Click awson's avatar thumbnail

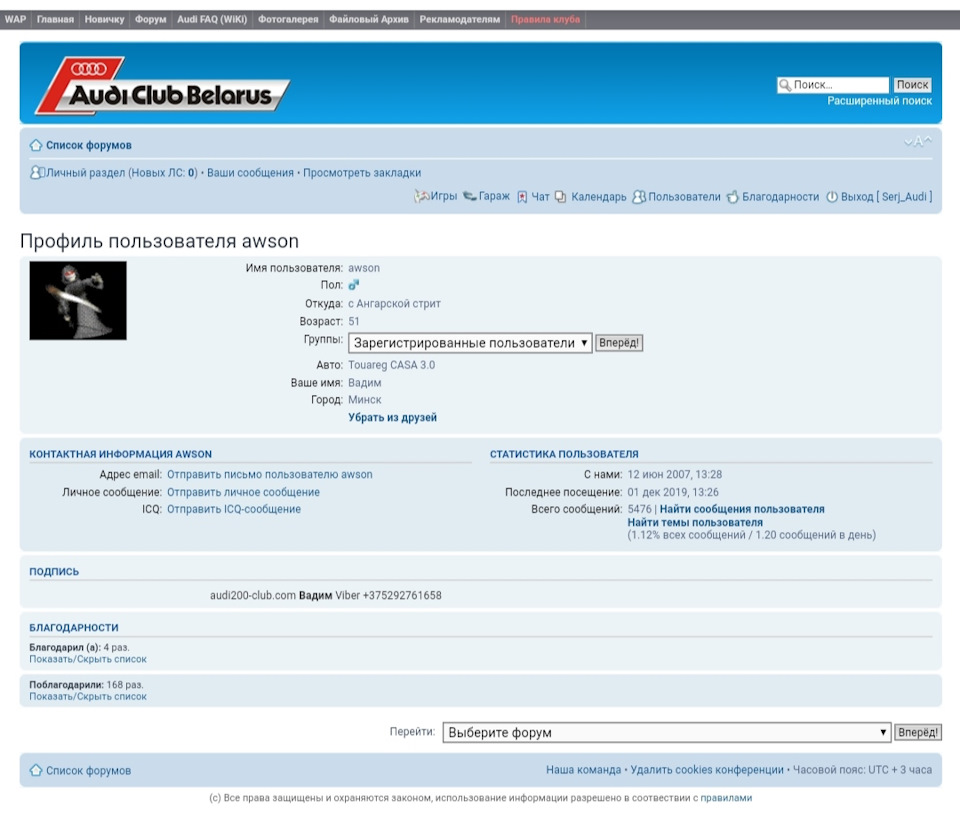pyautogui.click(x=78, y=301)
